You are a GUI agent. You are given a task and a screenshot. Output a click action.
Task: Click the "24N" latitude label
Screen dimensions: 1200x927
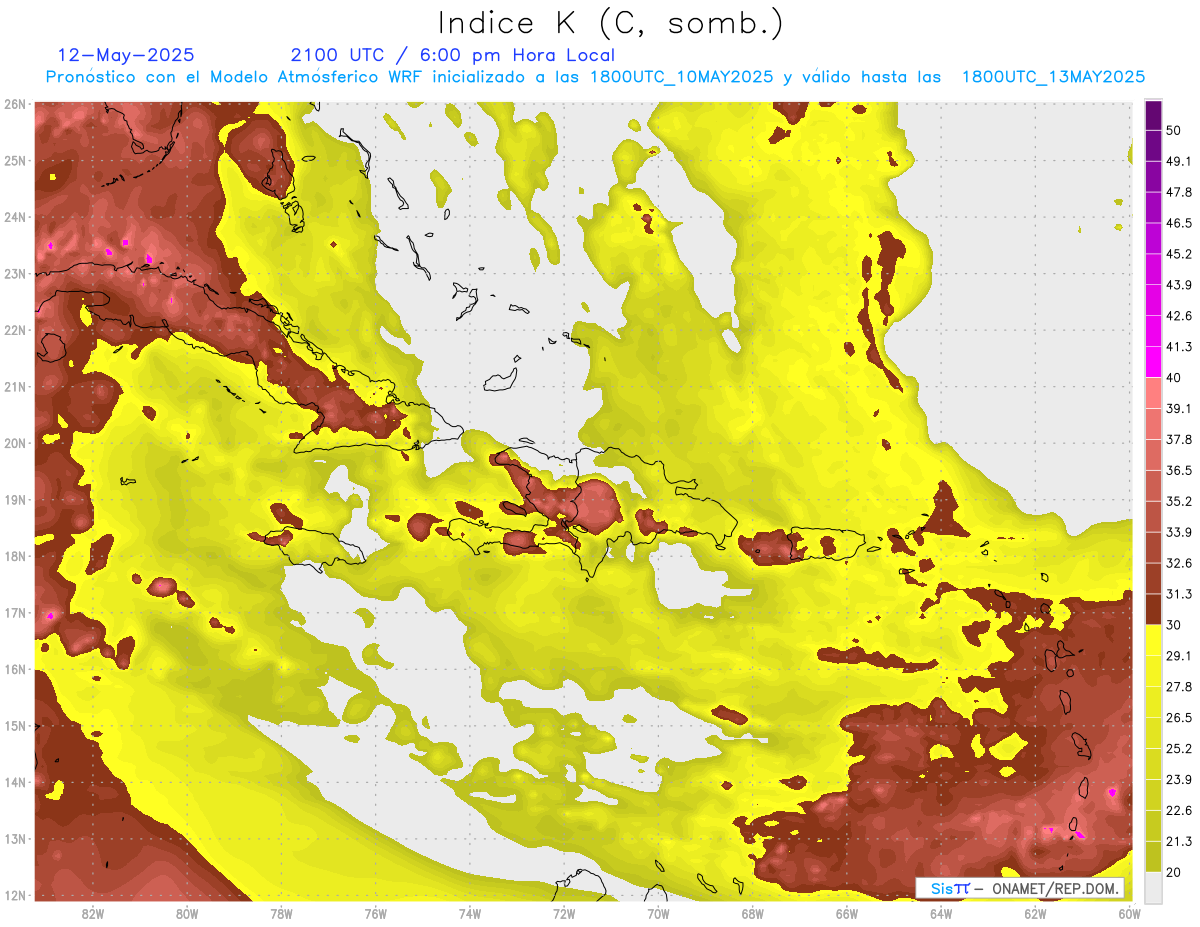click(15, 217)
